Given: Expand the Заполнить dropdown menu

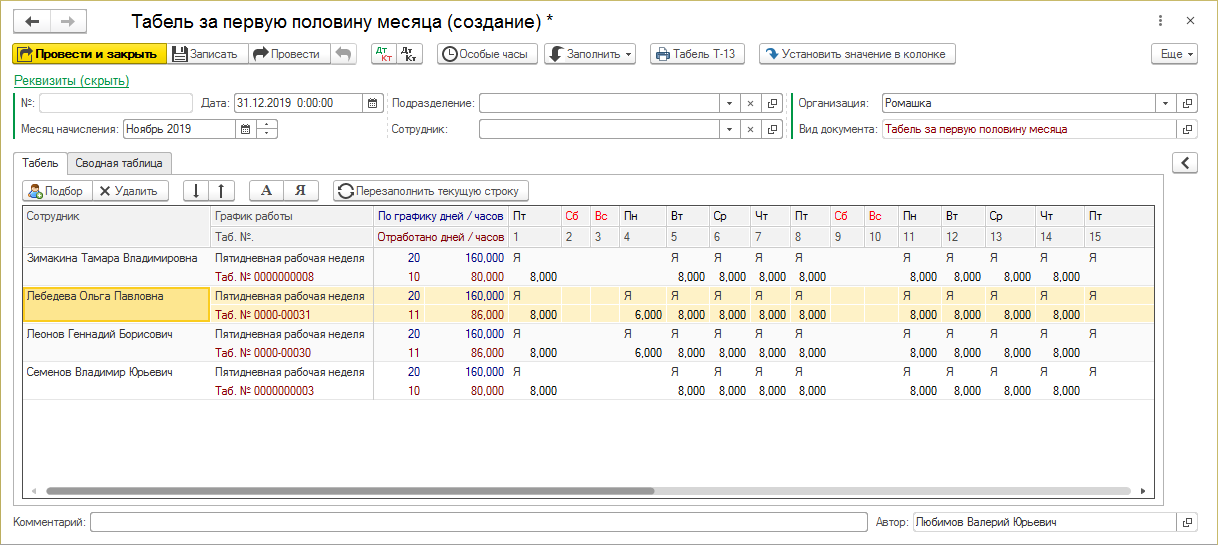Looking at the screenshot, I should 590,54.
